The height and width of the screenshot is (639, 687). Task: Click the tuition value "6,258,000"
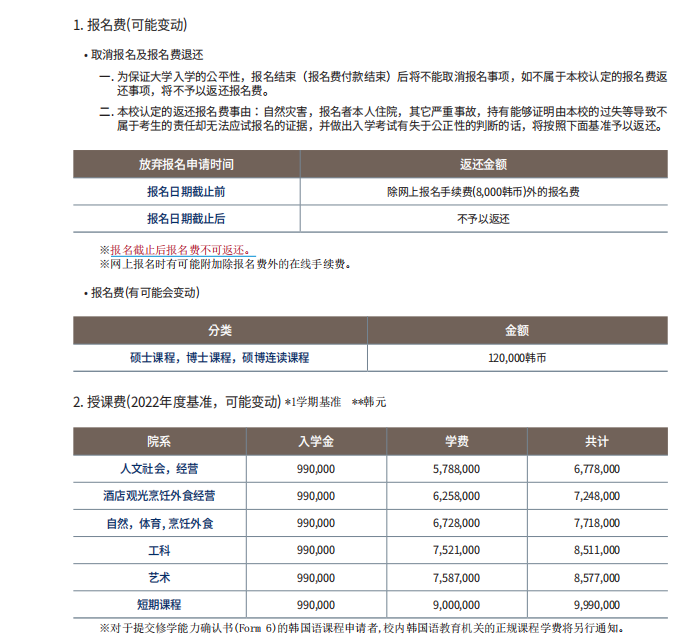(x=457, y=496)
